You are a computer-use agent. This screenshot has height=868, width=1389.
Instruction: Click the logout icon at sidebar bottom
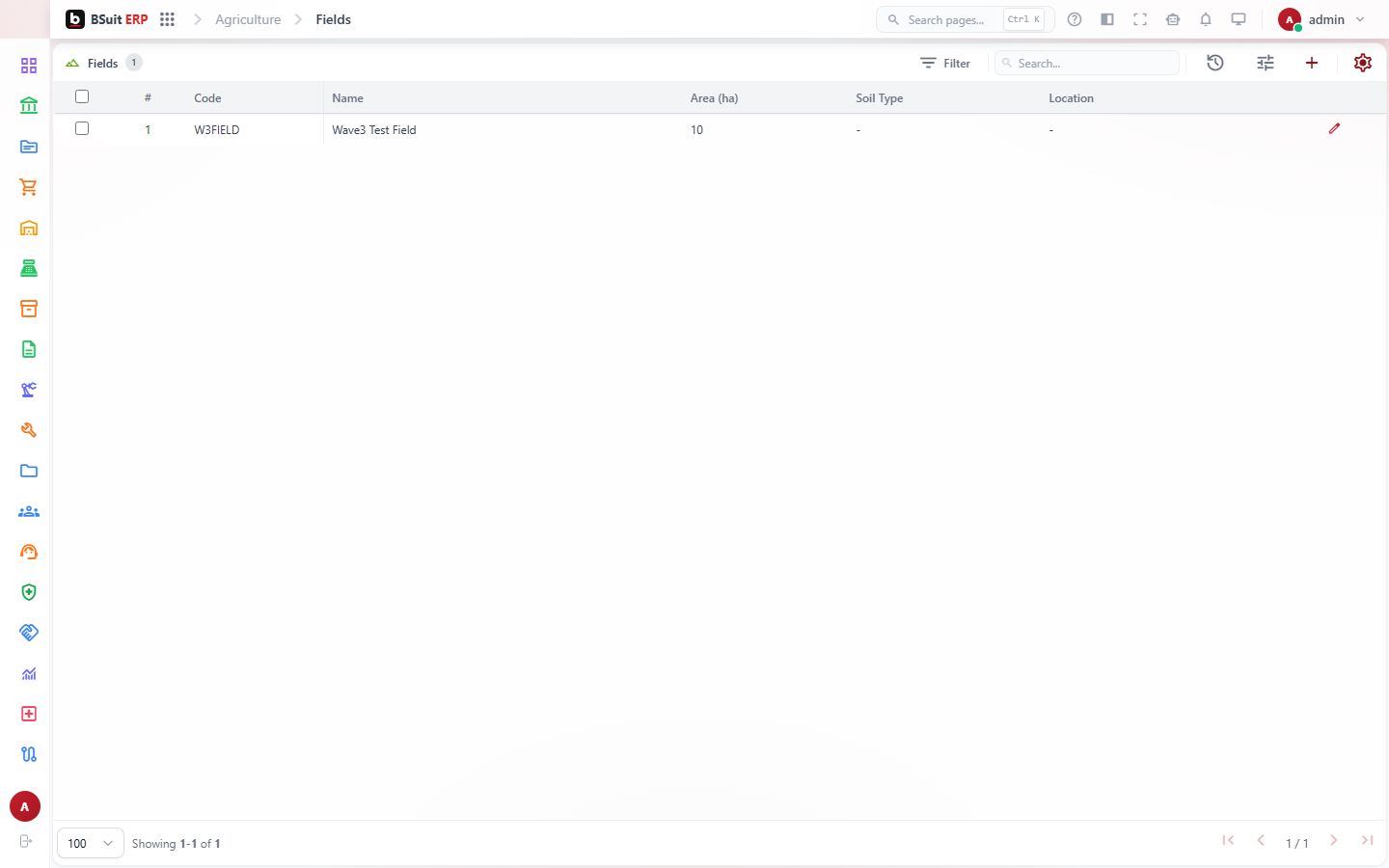coord(26,841)
